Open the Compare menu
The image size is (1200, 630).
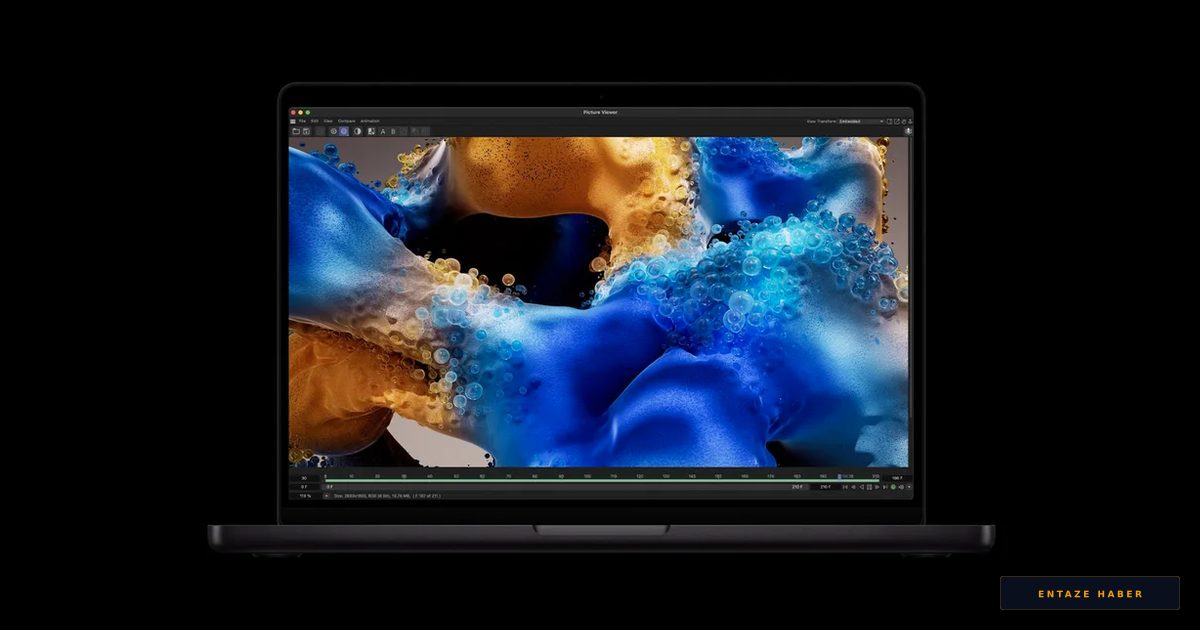click(346, 121)
